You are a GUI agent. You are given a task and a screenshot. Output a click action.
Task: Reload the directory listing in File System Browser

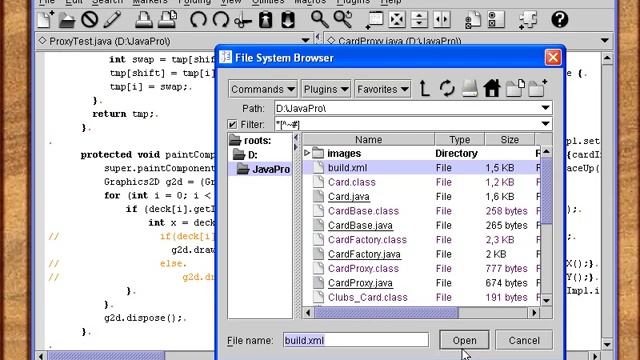tap(447, 88)
